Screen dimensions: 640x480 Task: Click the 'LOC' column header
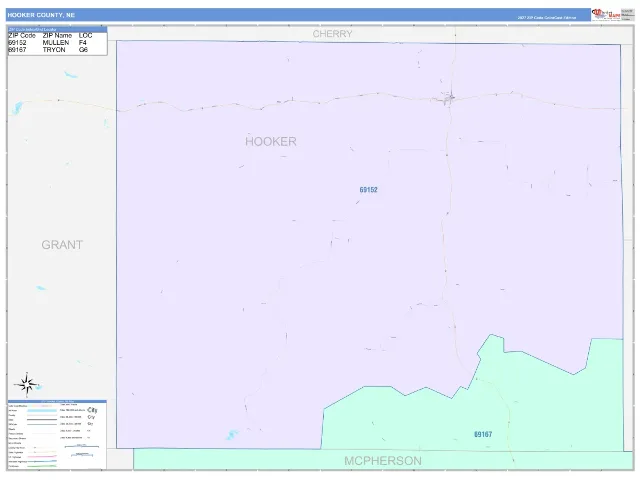click(x=86, y=36)
